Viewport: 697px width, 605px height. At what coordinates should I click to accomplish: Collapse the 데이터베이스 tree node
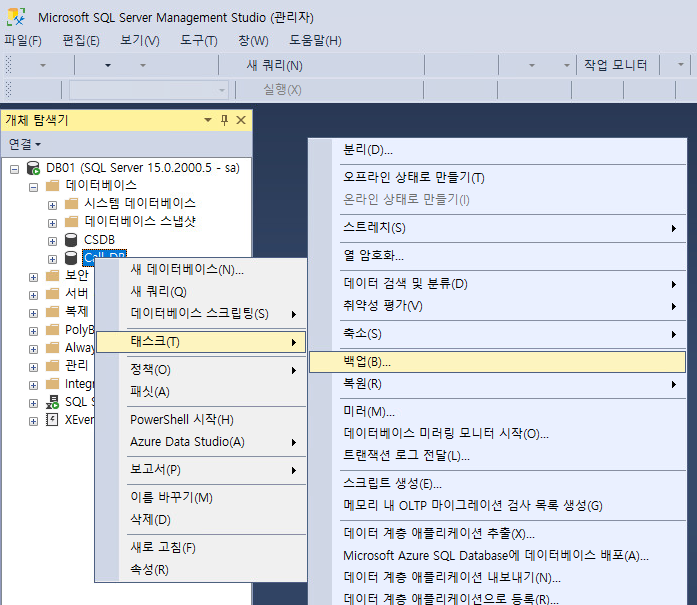(x=33, y=187)
